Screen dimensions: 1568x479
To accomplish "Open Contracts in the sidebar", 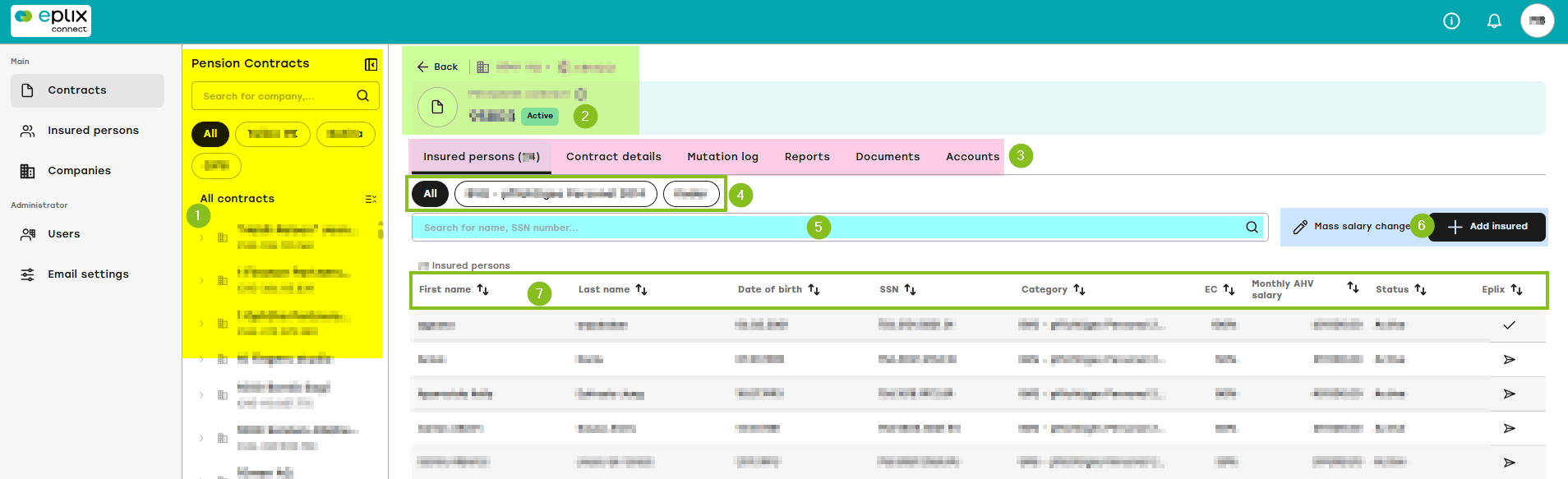I will tap(87, 90).
